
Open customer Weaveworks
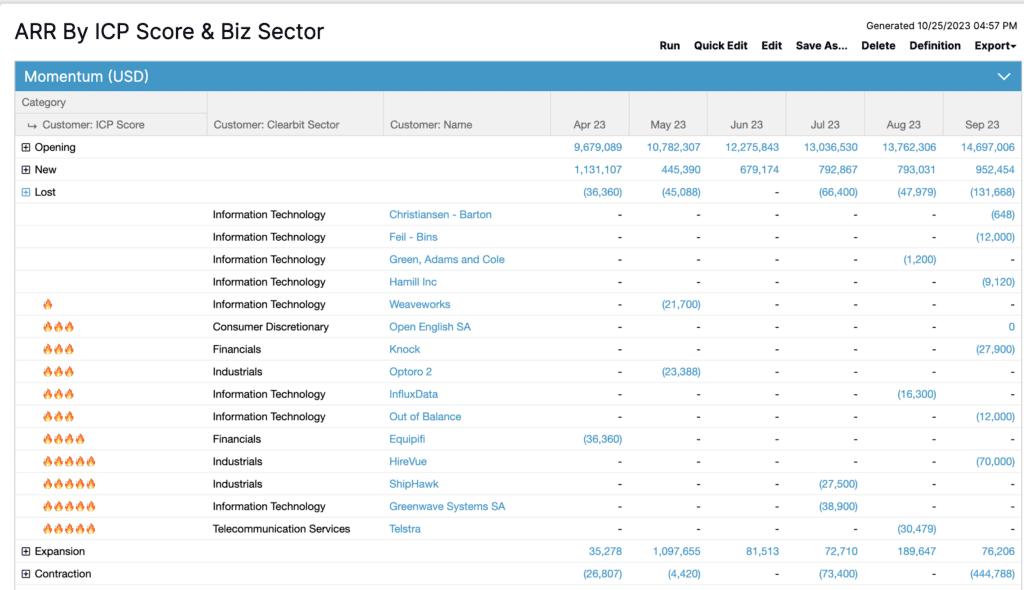[x=419, y=304]
